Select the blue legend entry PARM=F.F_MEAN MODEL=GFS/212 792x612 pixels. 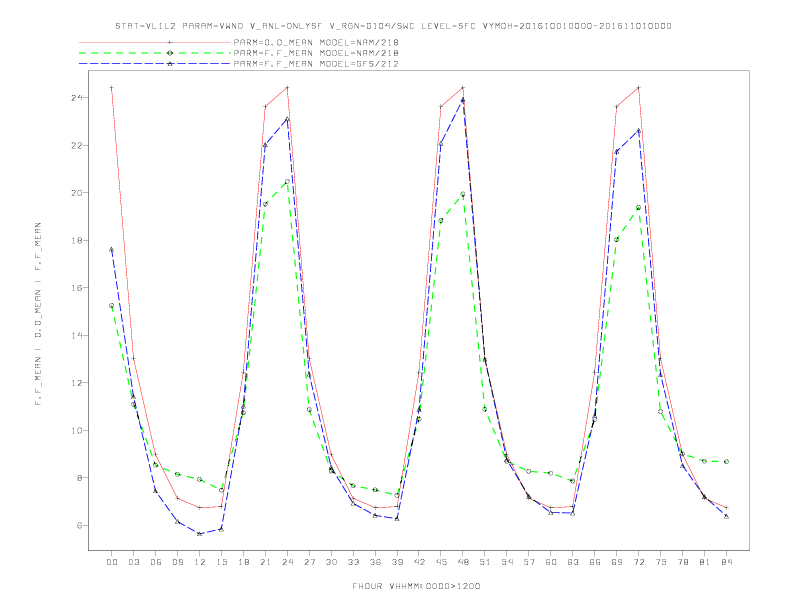pos(316,64)
